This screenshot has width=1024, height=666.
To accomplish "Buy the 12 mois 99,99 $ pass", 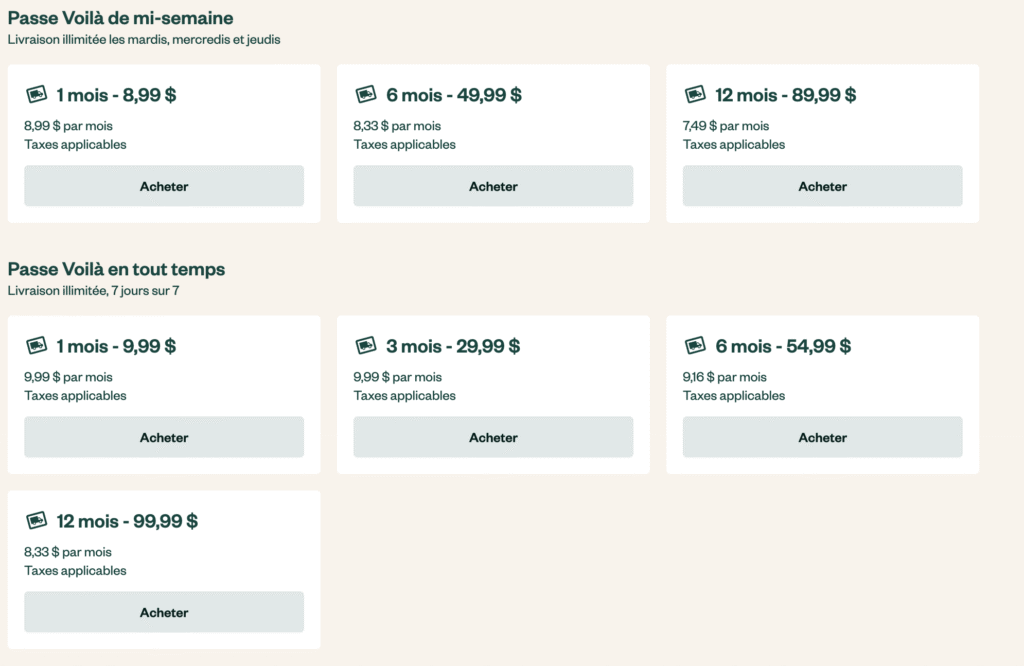I will pos(164,612).
